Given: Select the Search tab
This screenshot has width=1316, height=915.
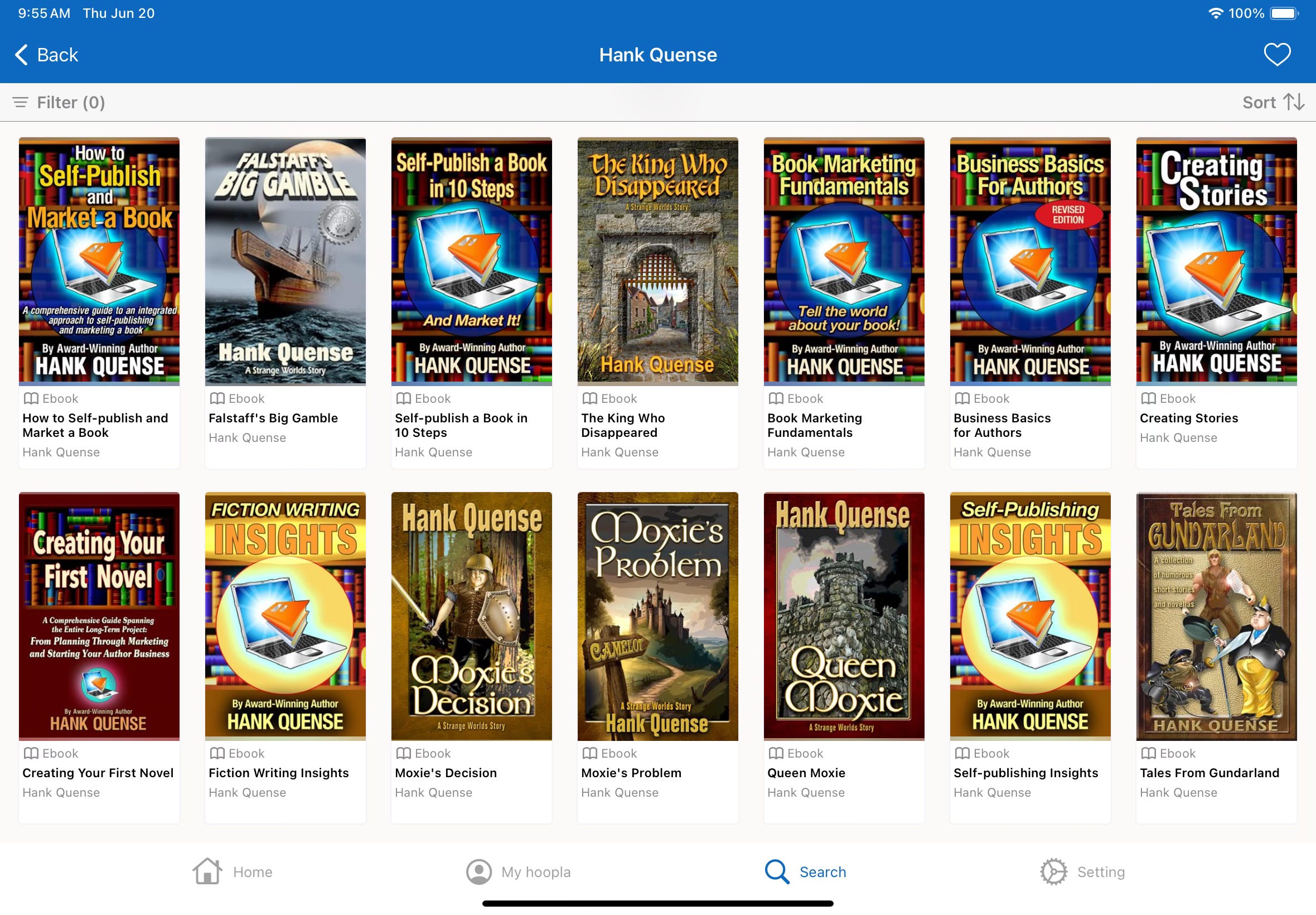Looking at the screenshot, I should [806, 872].
